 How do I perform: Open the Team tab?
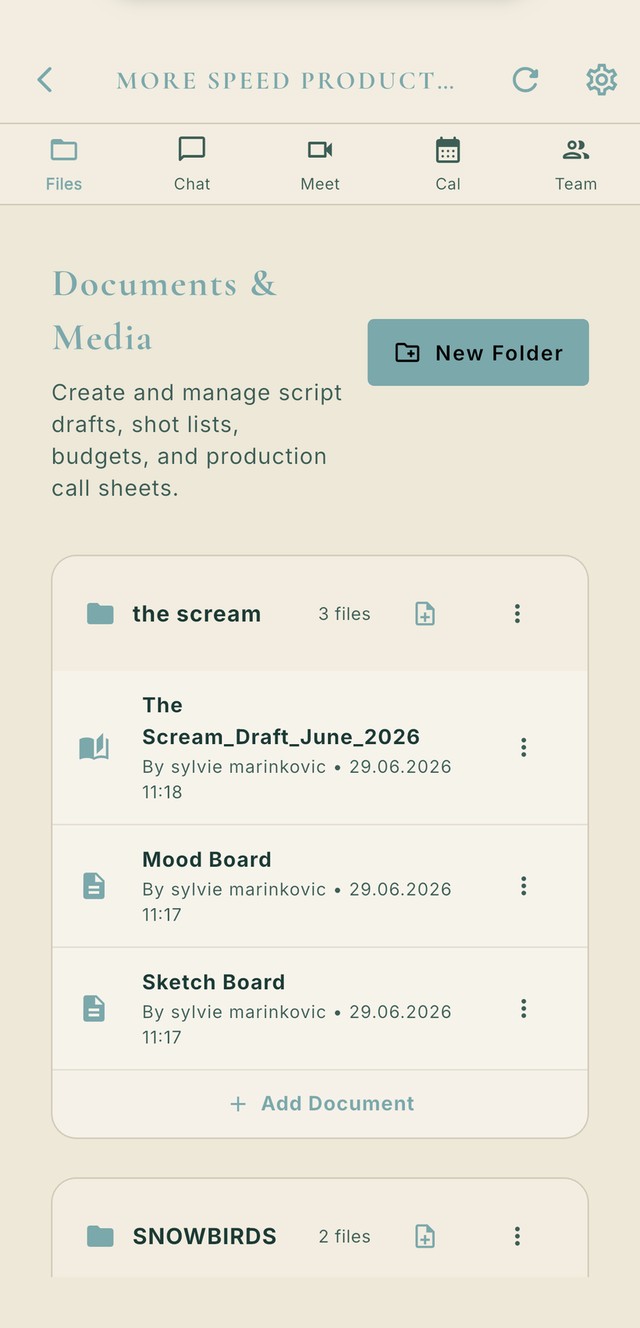pos(576,165)
